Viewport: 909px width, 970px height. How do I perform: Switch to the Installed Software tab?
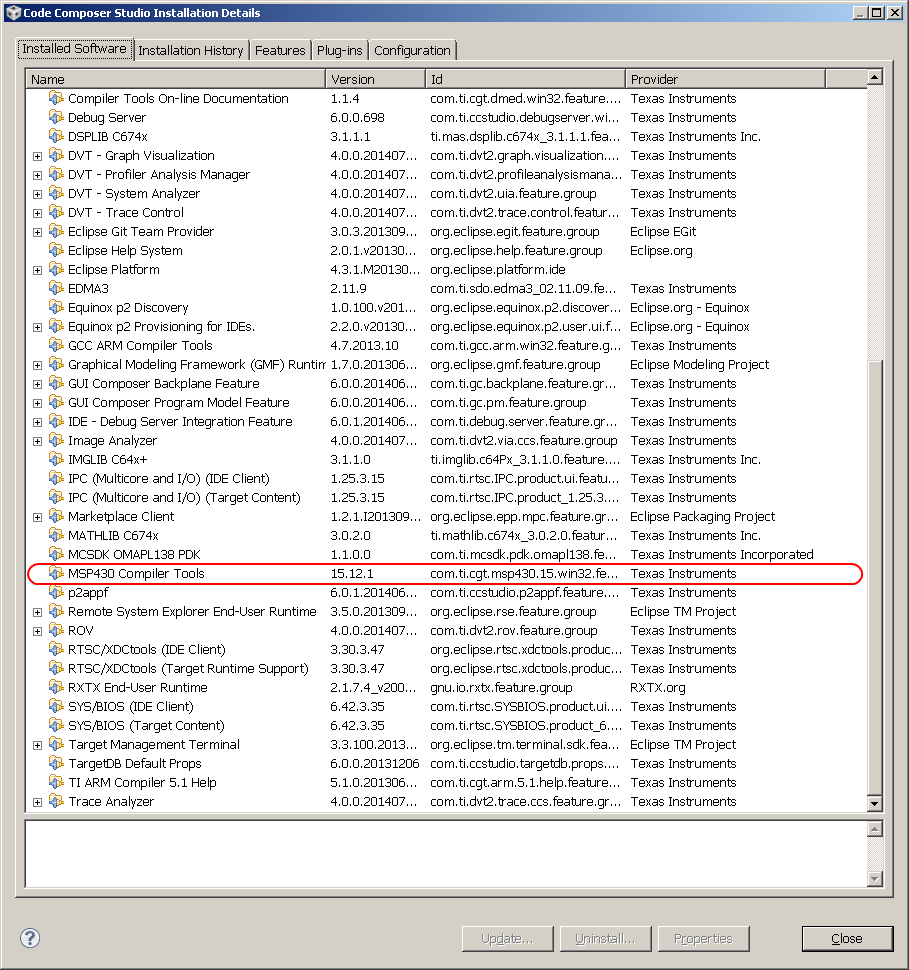[74, 49]
